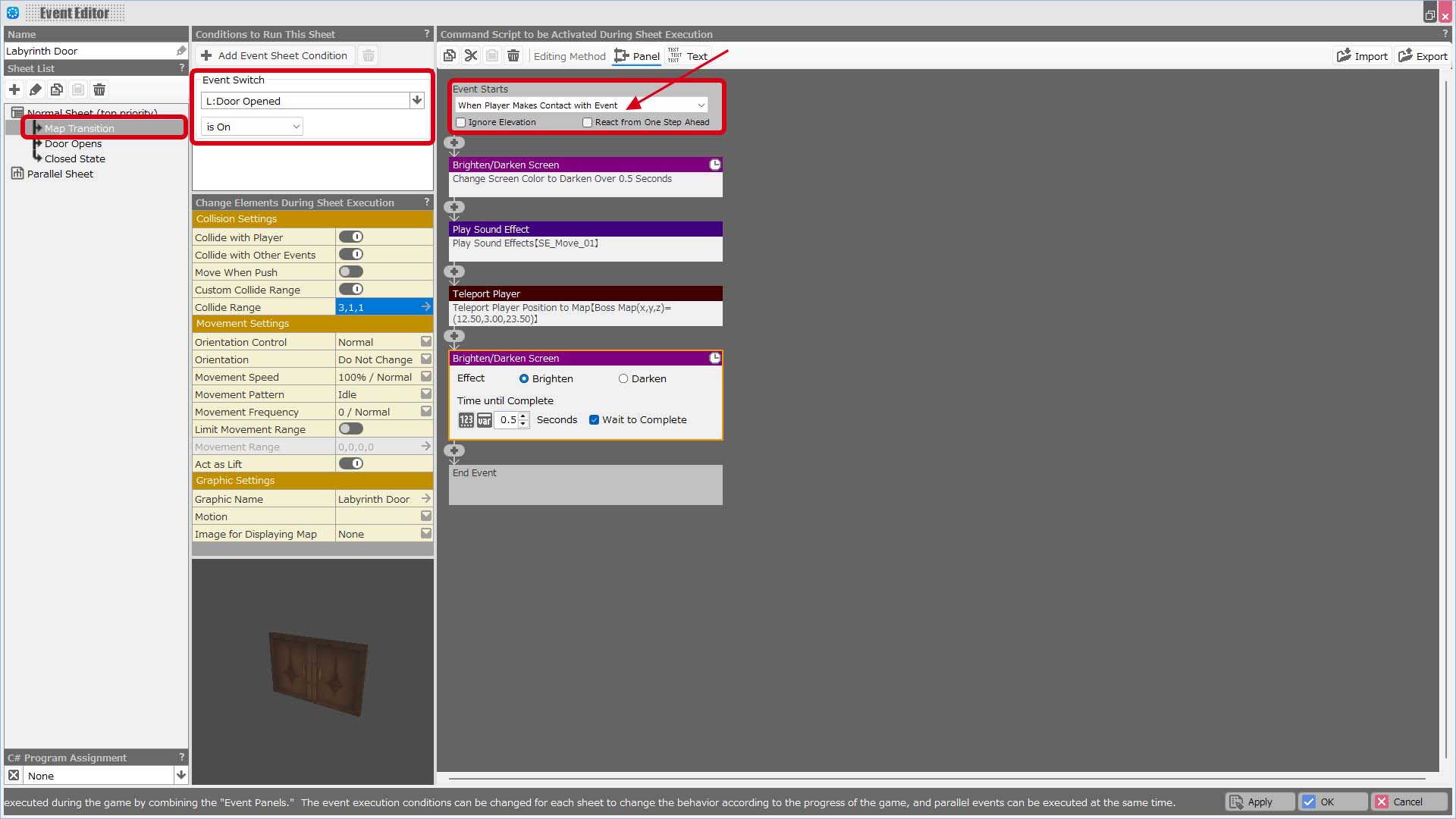Open the Event Switch L:Door Opened dropdown

coord(417,101)
